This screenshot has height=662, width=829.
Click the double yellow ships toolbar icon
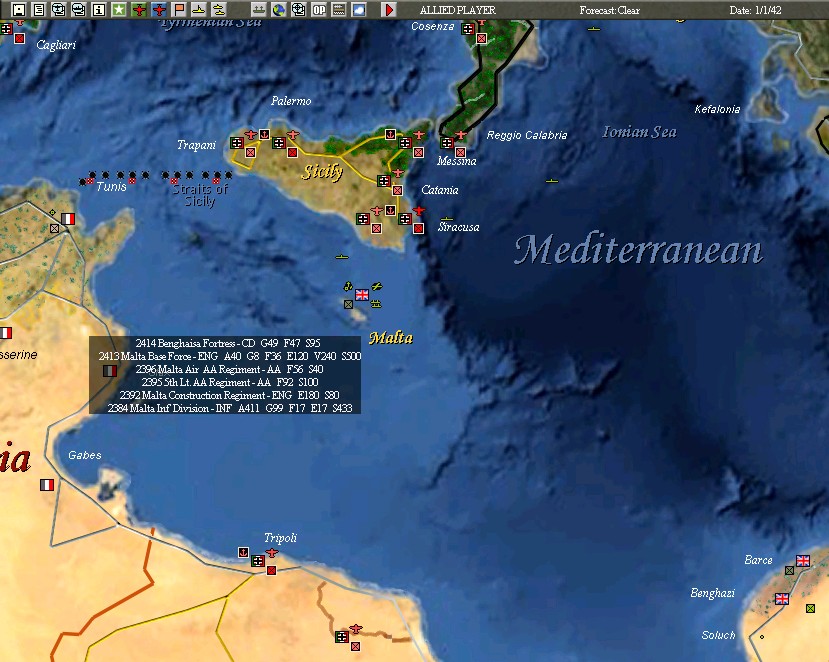click(x=219, y=10)
